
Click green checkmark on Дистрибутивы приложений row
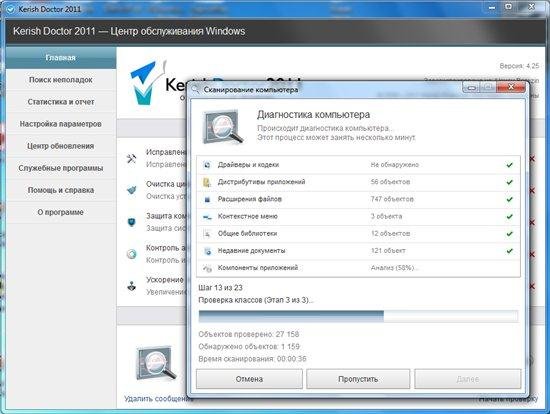point(510,182)
